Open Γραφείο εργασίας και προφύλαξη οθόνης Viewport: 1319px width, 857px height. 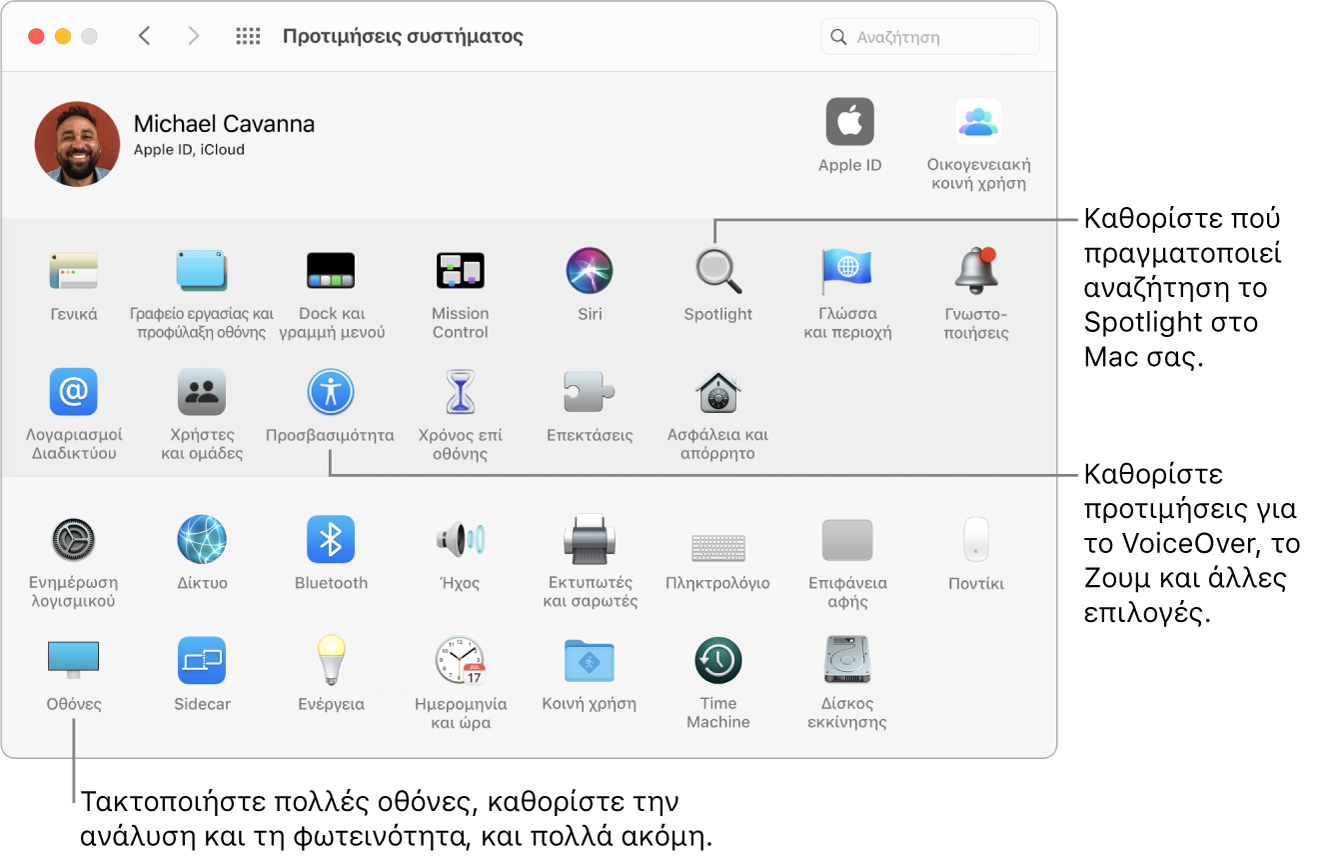[202, 271]
